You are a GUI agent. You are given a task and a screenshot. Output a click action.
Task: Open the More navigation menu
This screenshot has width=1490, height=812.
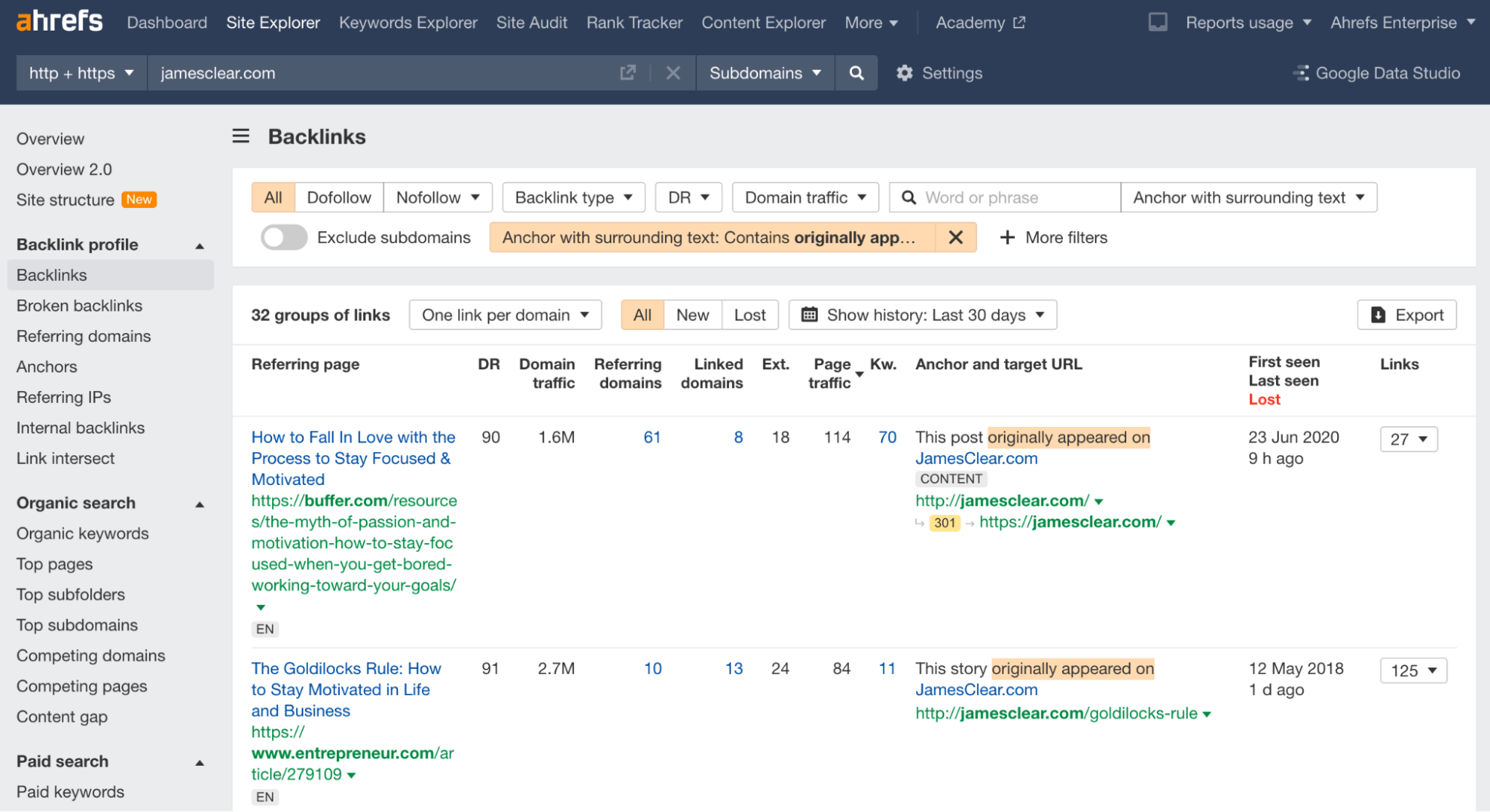(x=871, y=22)
